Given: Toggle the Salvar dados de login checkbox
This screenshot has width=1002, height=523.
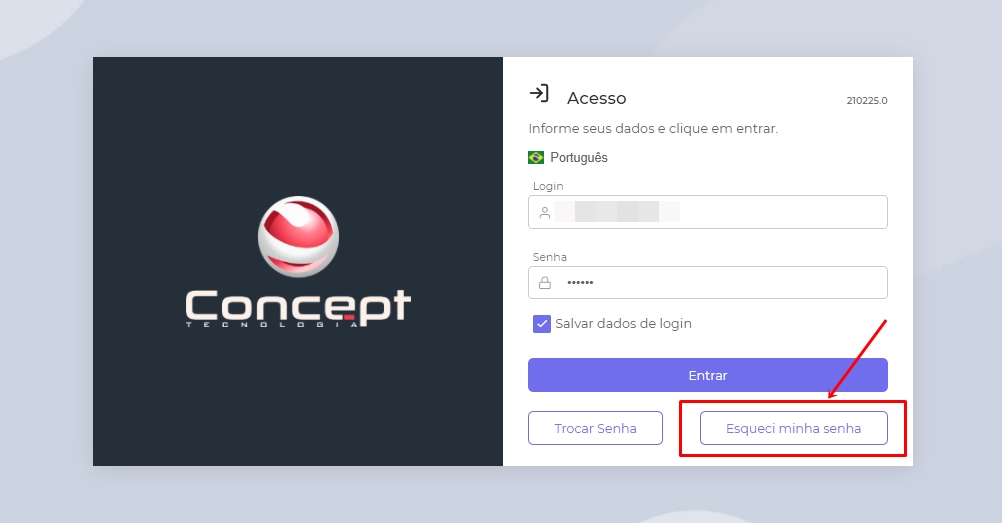Looking at the screenshot, I should [x=541, y=324].
